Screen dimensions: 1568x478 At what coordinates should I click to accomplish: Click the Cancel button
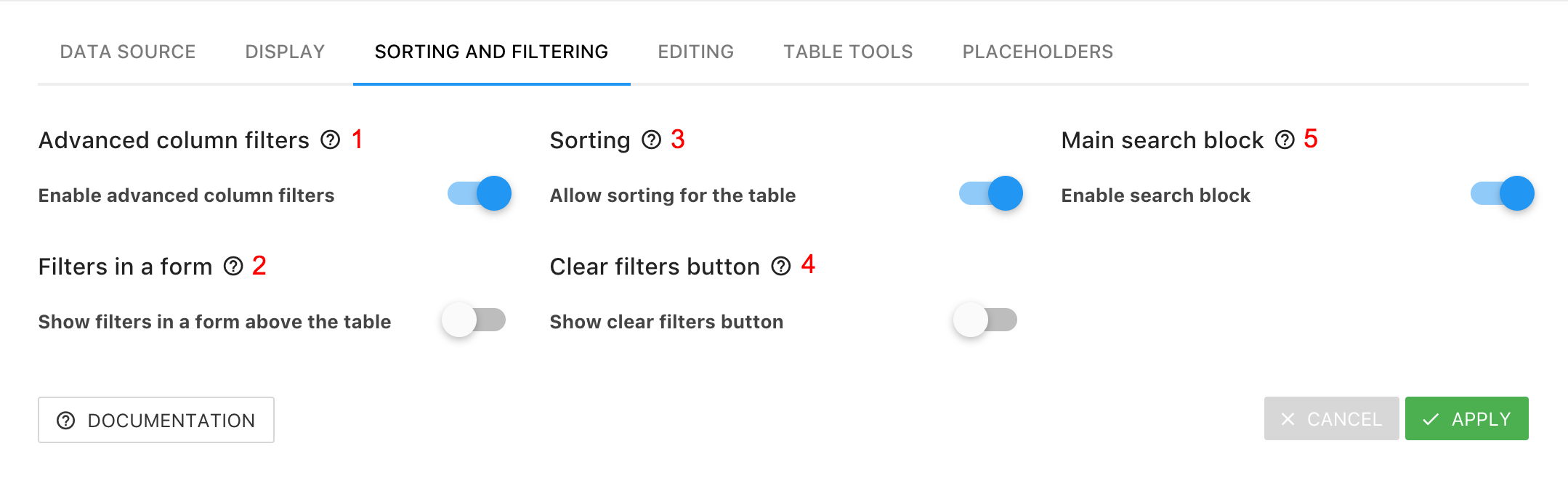(x=1331, y=418)
